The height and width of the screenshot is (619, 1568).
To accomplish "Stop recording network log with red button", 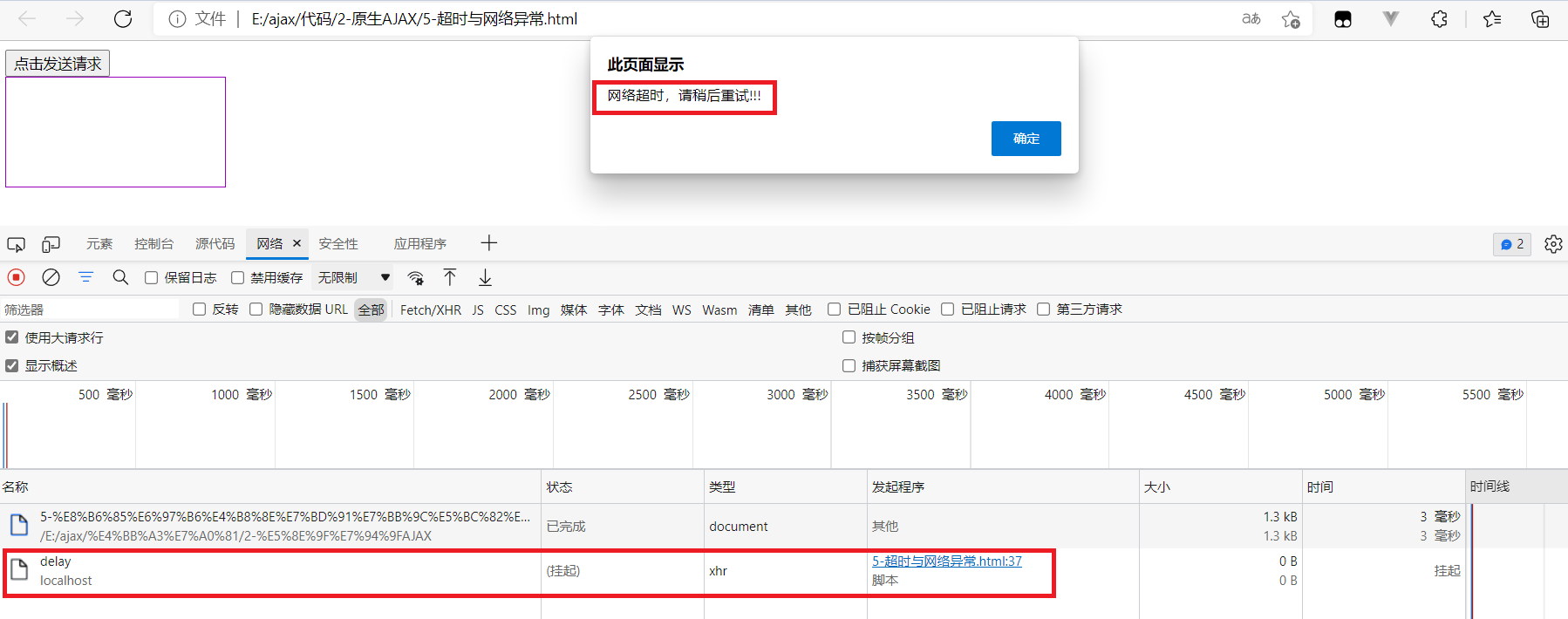I will 17,277.
